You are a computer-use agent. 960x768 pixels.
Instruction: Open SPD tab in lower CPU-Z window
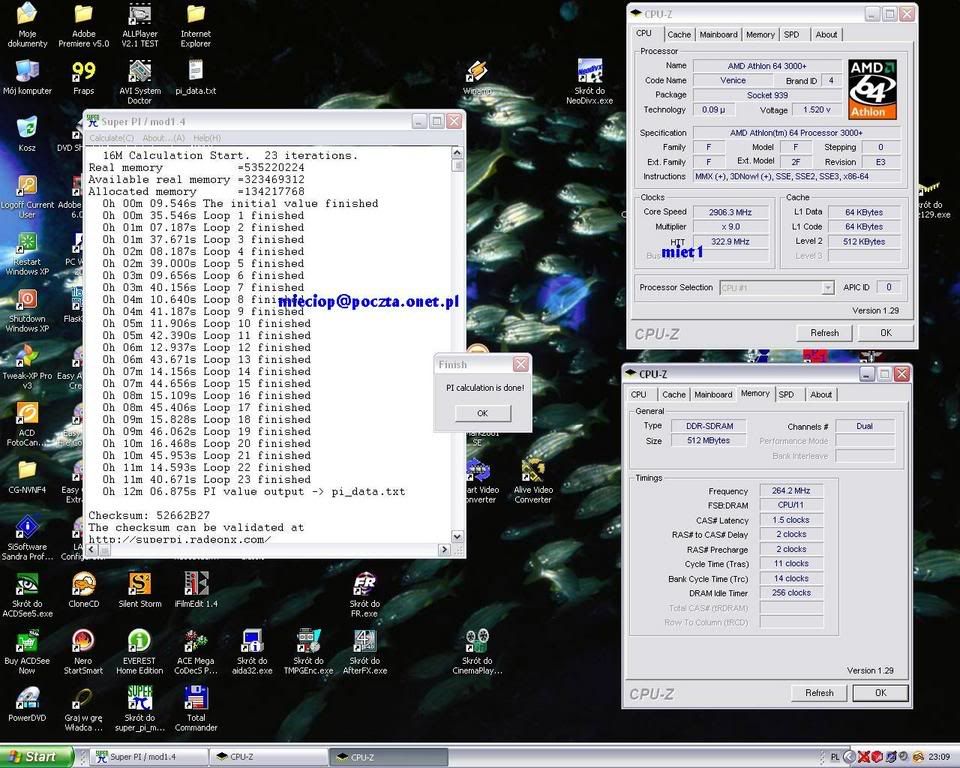click(x=786, y=395)
